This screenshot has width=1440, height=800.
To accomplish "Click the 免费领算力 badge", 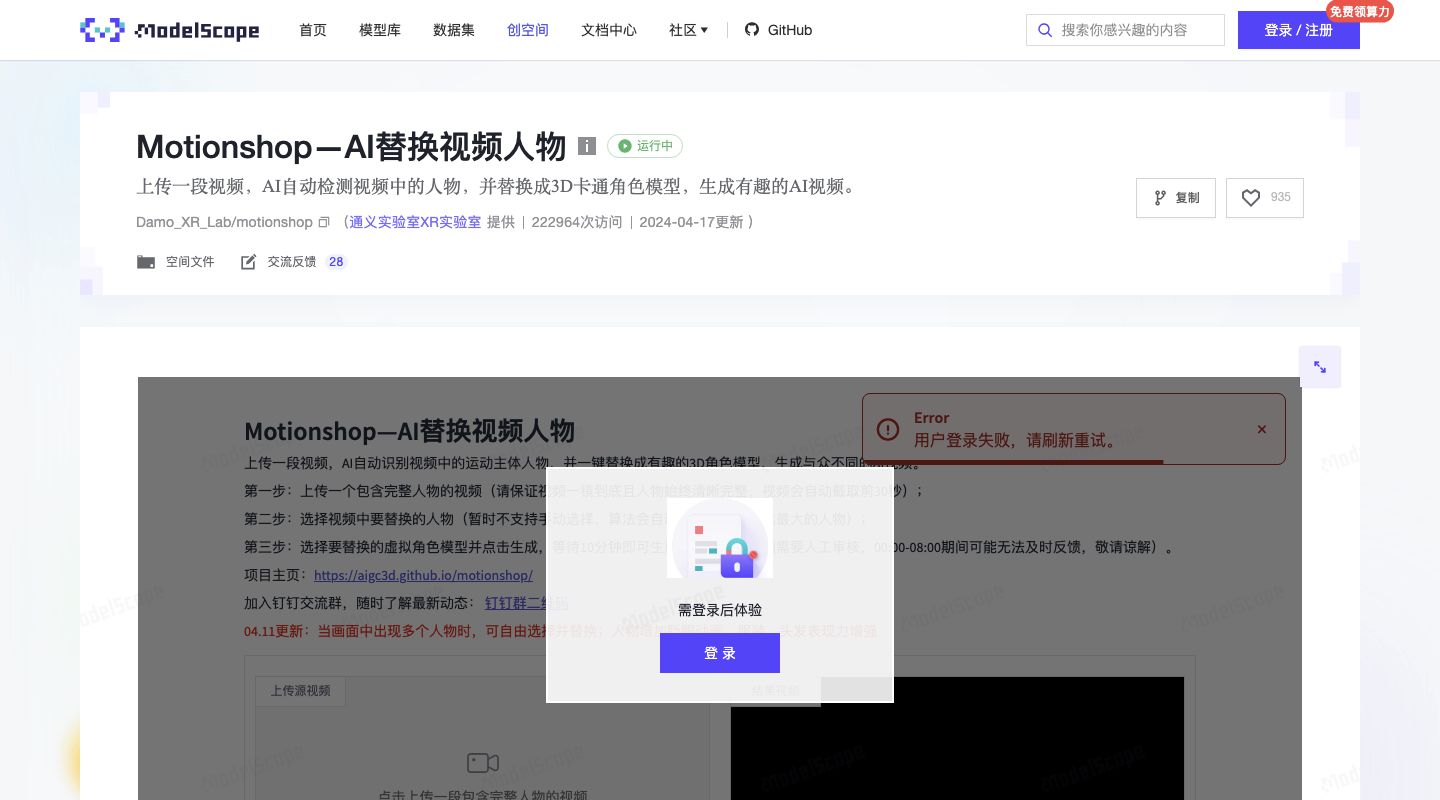I will pyautogui.click(x=1360, y=12).
